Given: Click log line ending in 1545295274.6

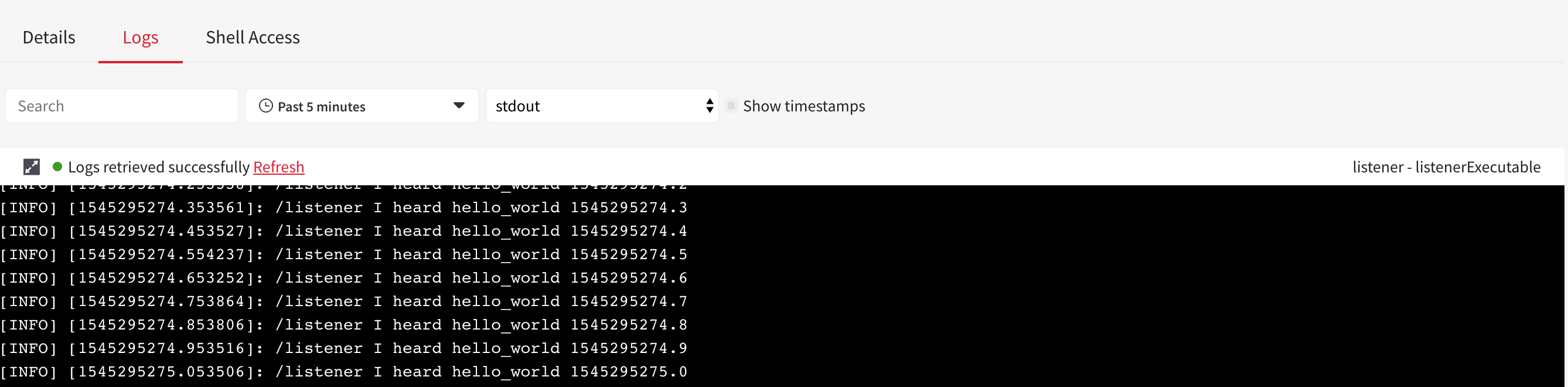Looking at the screenshot, I should coord(344,278).
